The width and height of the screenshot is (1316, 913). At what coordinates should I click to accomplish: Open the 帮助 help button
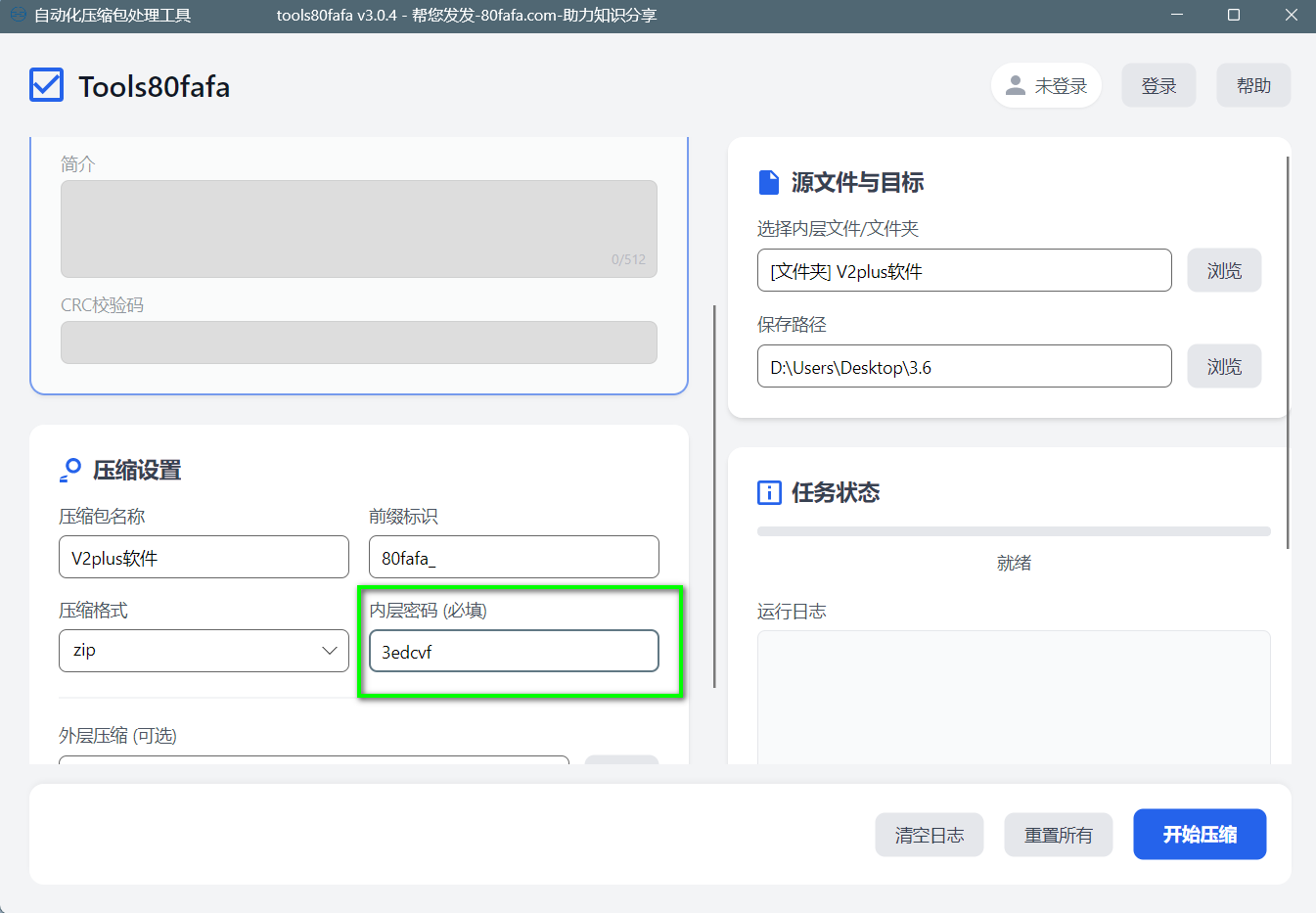(1252, 86)
